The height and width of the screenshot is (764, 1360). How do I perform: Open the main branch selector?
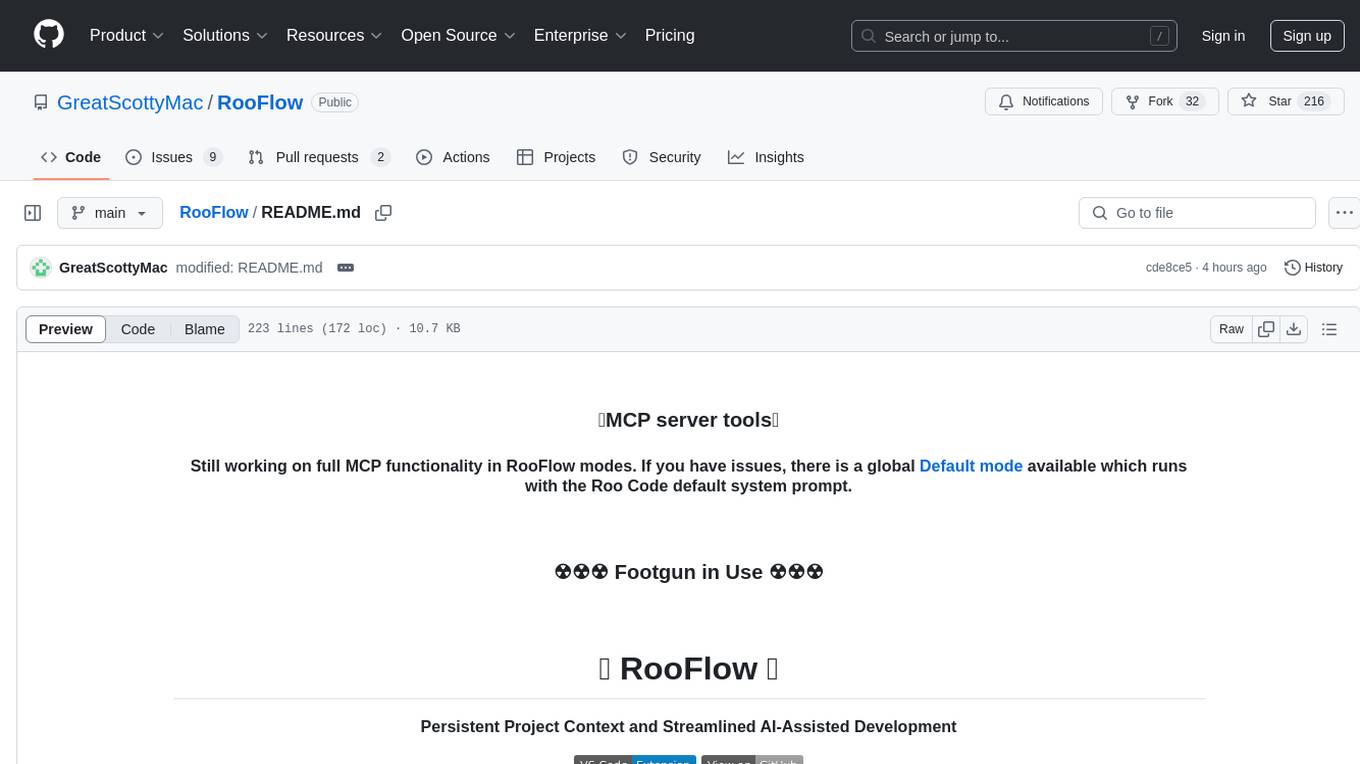(x=109, y=213)
